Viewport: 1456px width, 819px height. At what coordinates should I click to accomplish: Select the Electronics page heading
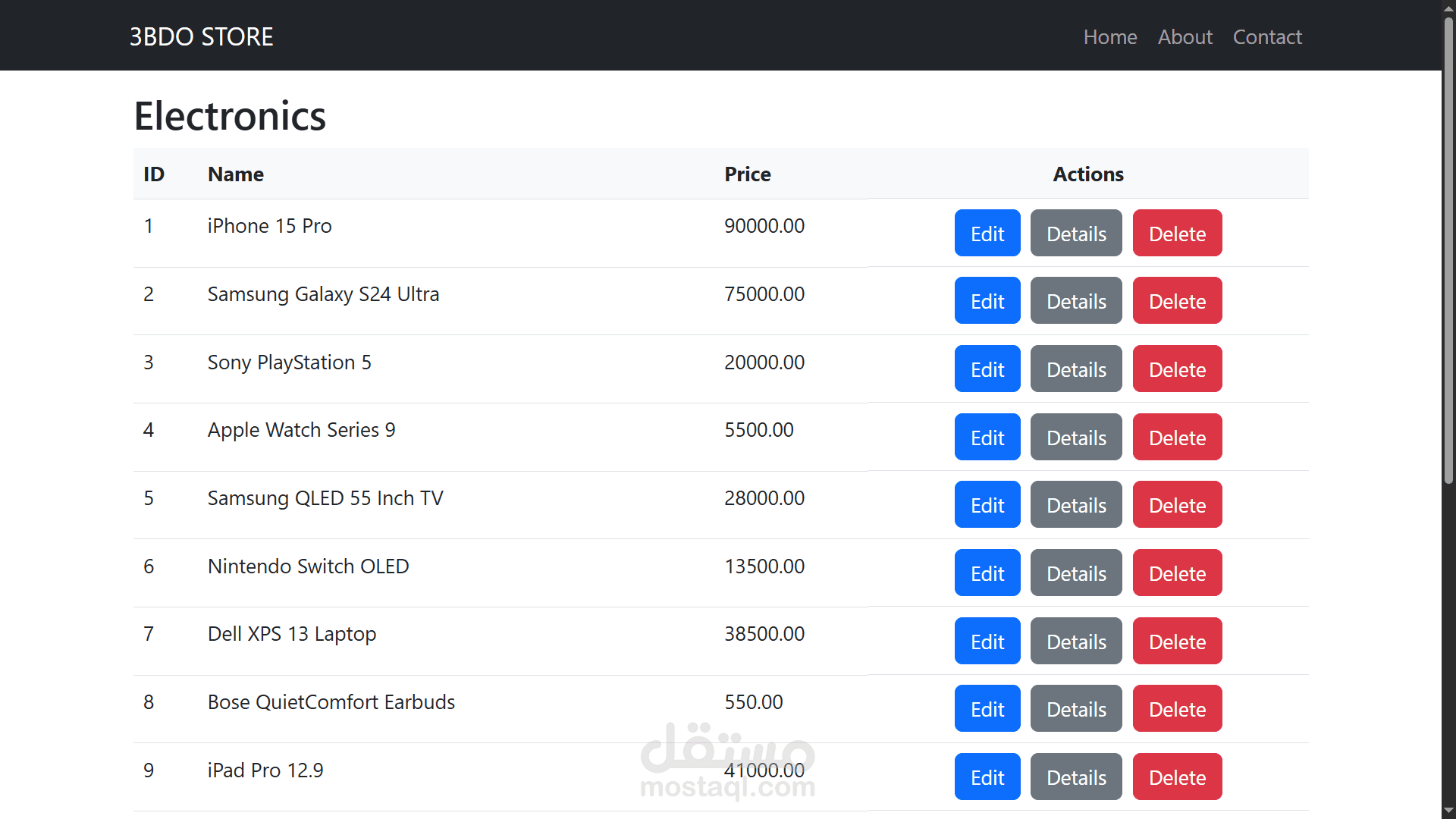click(230, 116)
